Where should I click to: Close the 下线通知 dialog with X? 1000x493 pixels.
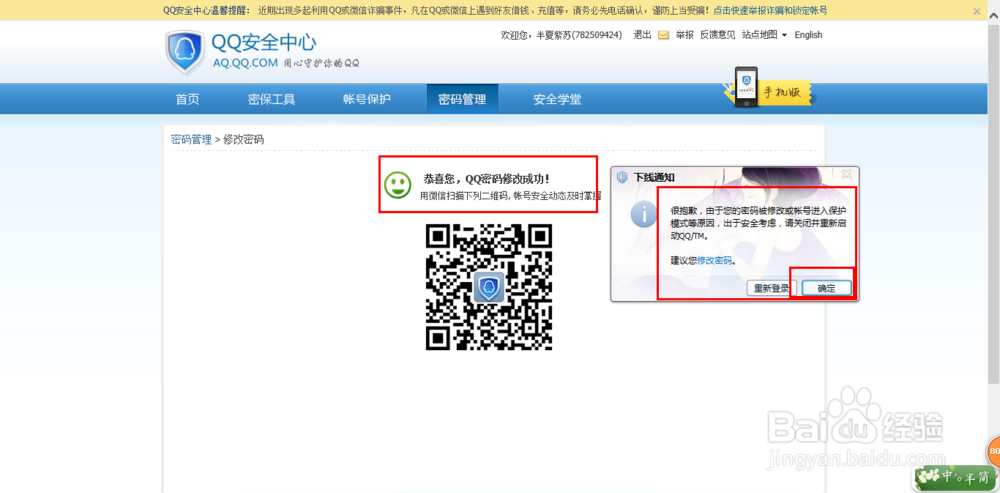[846, 173]
